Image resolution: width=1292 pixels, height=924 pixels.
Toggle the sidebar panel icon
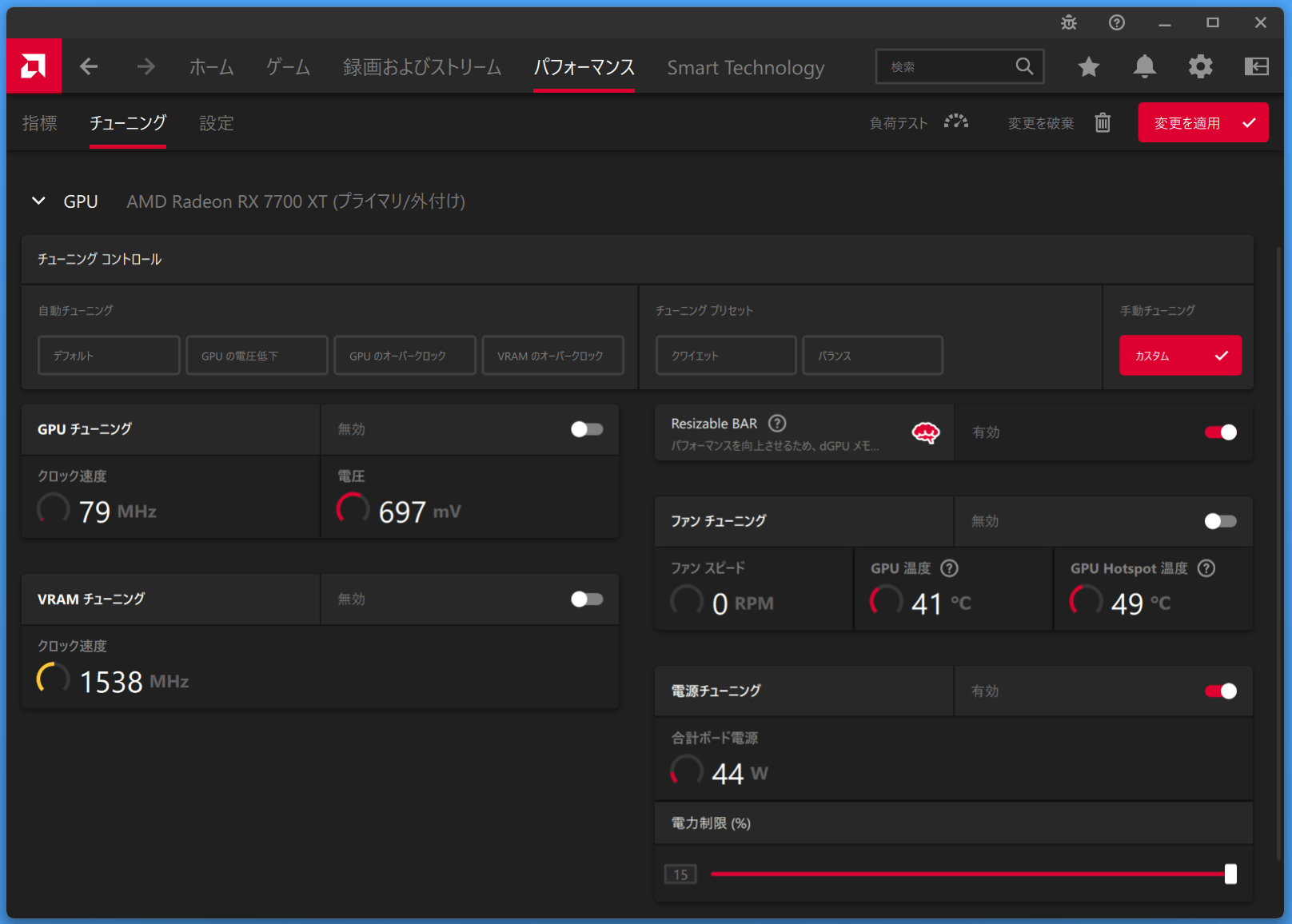[1256, 66]
